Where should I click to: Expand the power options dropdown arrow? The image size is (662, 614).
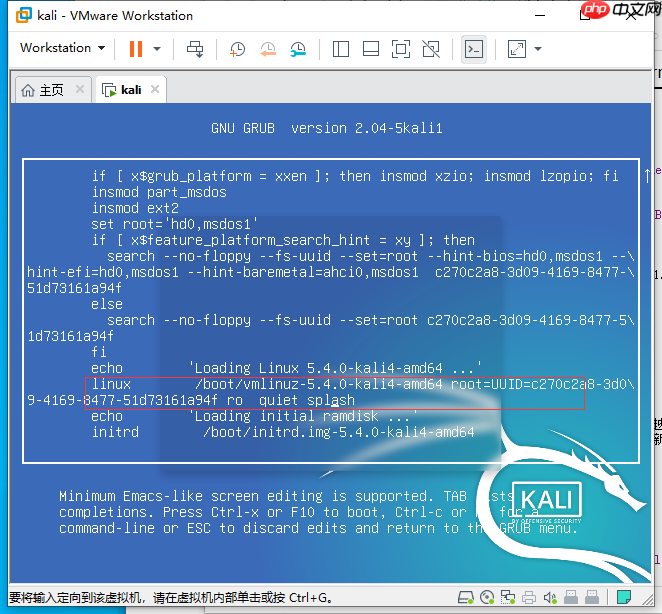(x=157, y=49)
